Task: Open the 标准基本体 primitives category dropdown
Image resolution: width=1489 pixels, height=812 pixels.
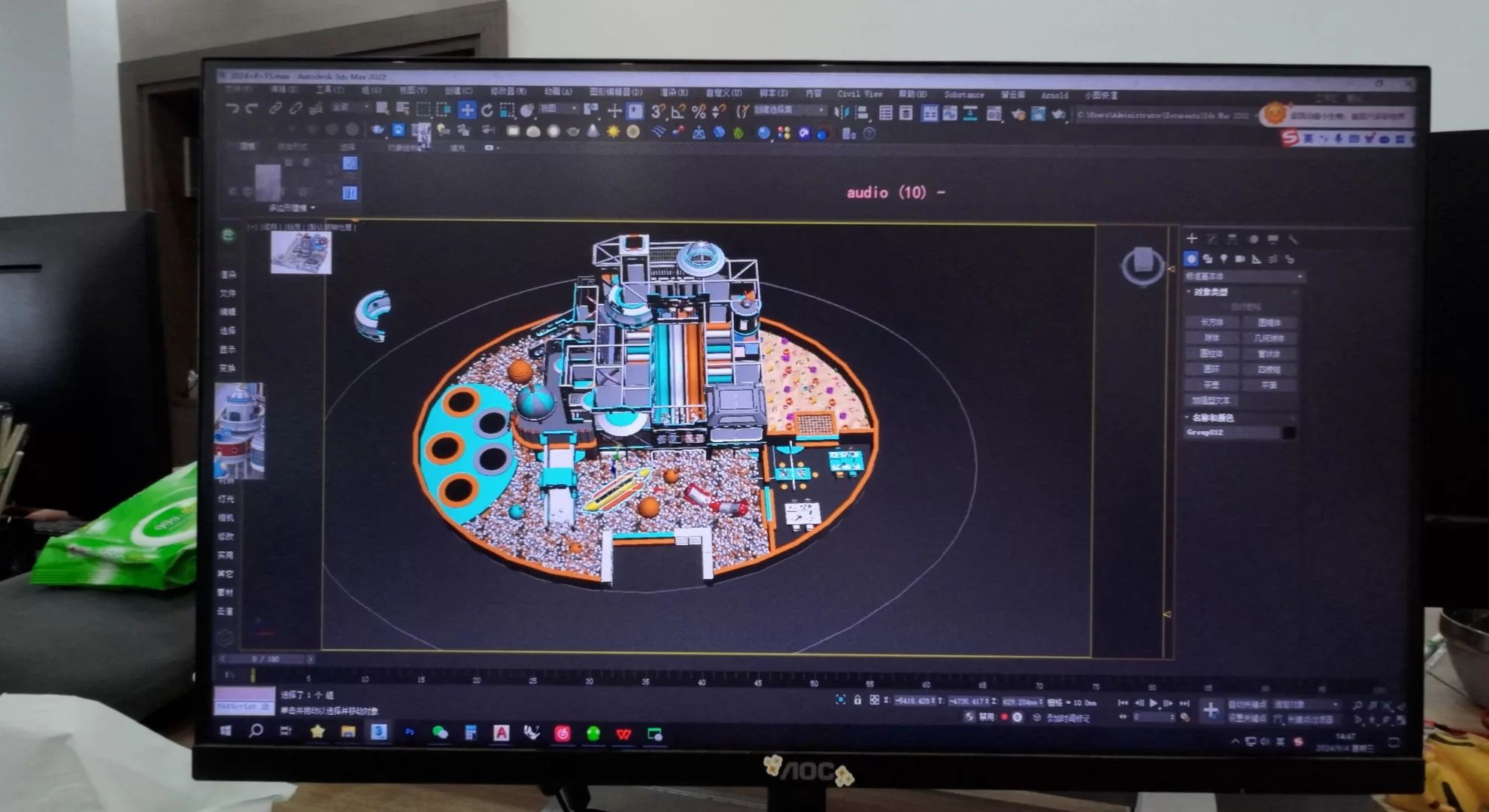Action: pyautogui.click(x=1244, y=277)
